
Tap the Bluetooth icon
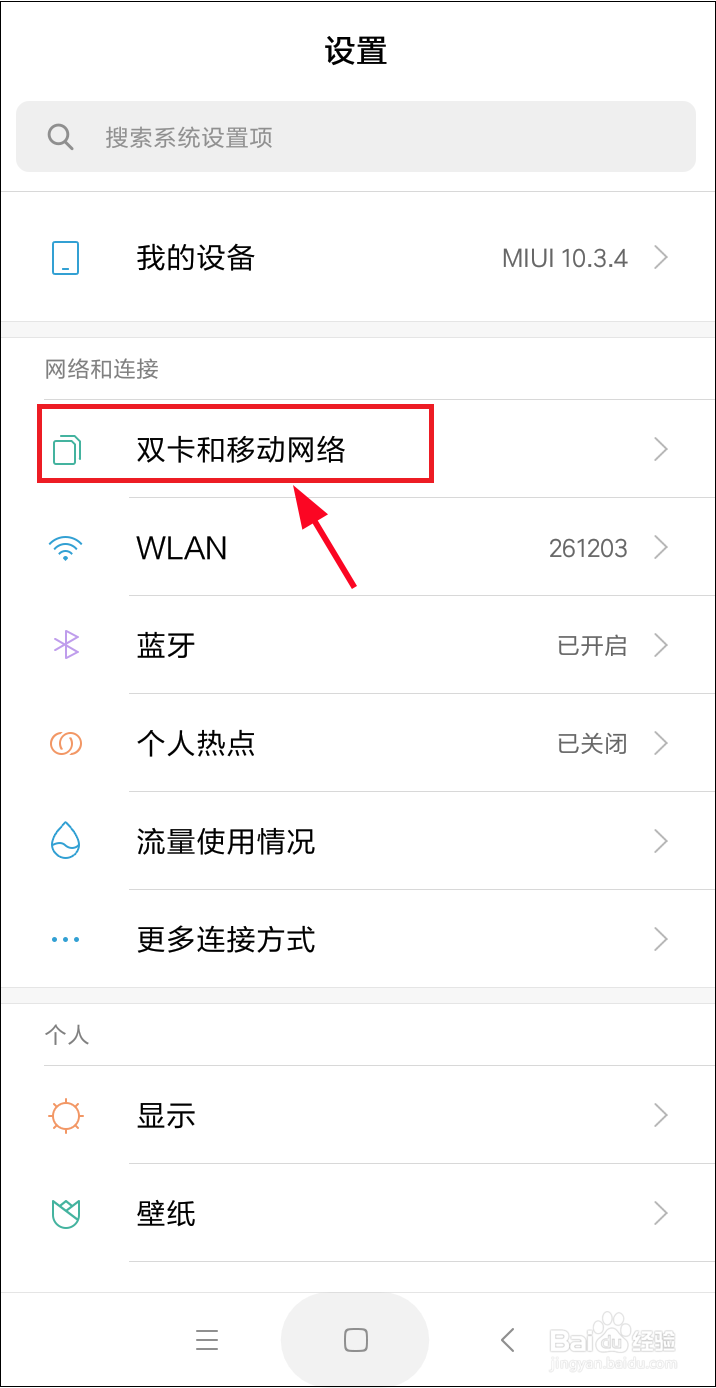(66, 646)
